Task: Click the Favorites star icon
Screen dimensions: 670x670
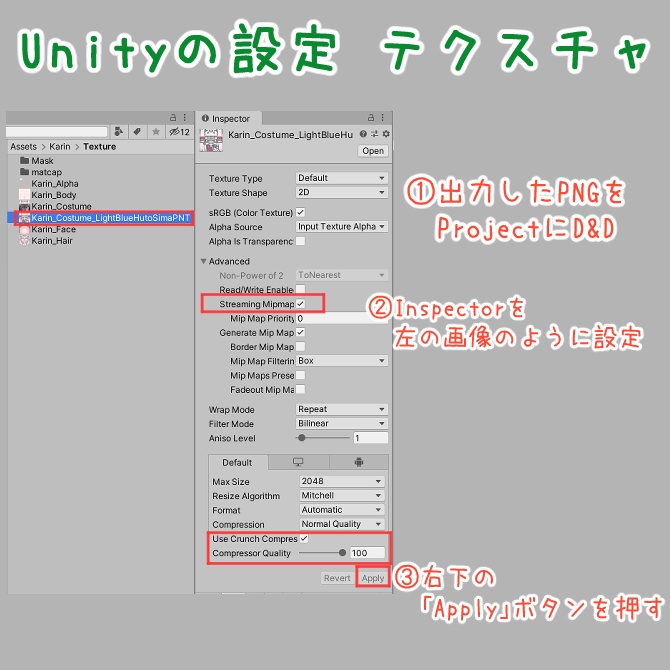Action: (156, 132)
